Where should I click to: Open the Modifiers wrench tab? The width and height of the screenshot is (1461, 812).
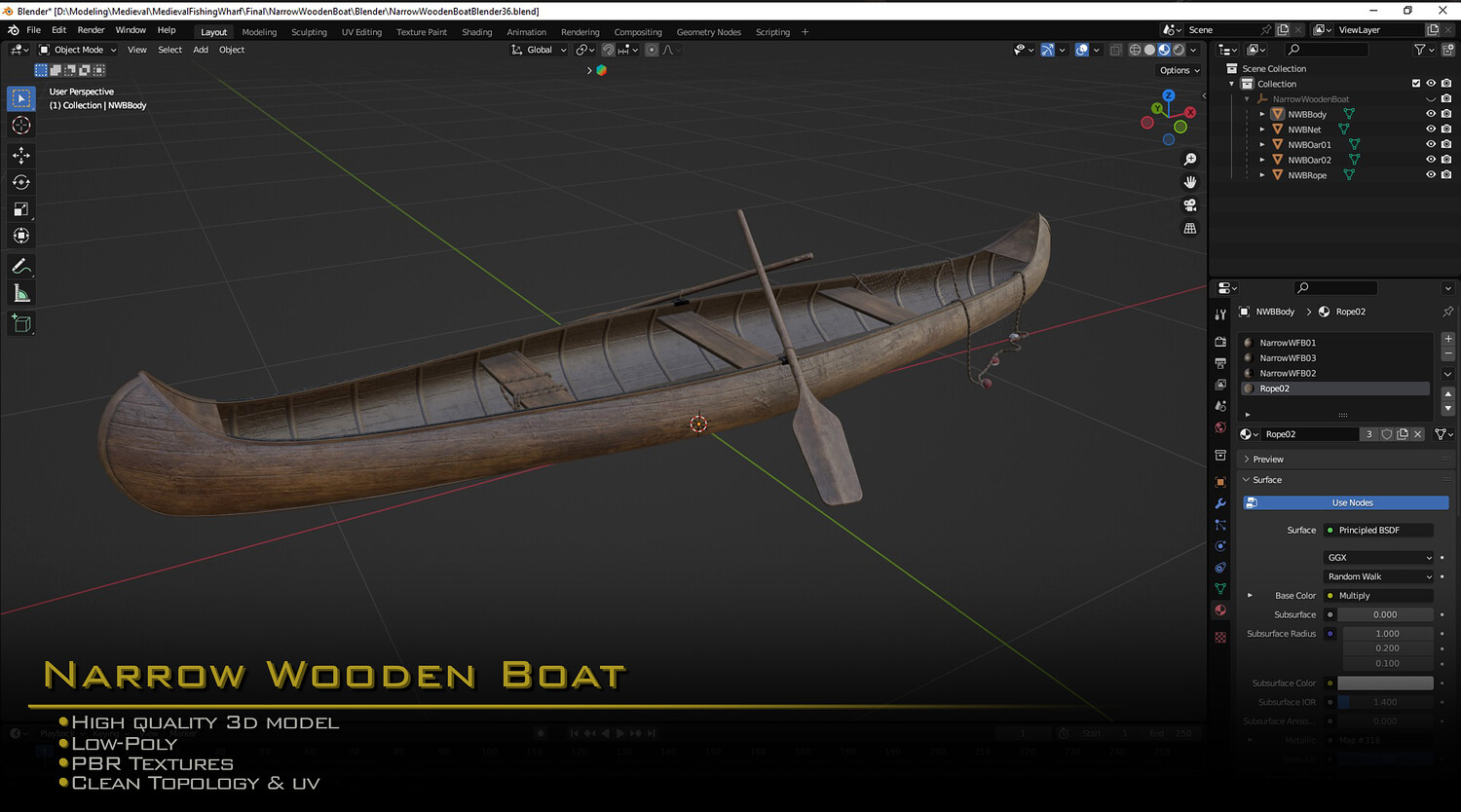1220,503
